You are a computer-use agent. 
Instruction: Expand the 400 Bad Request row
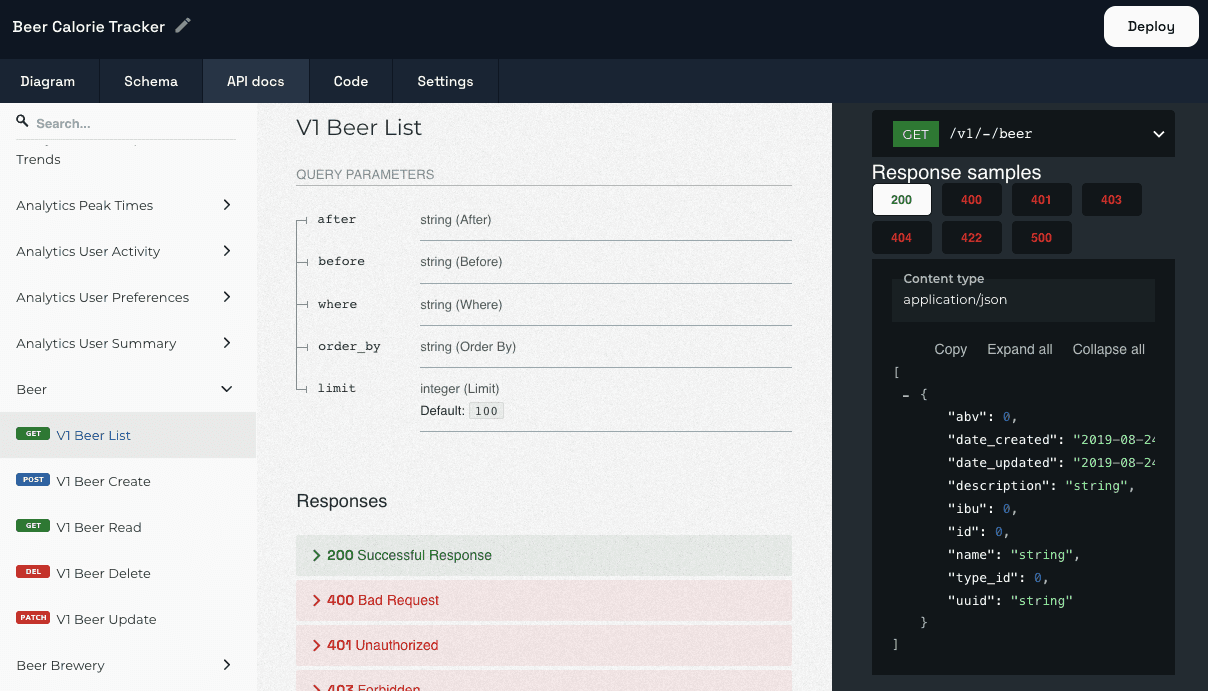[x=544, y=600]
